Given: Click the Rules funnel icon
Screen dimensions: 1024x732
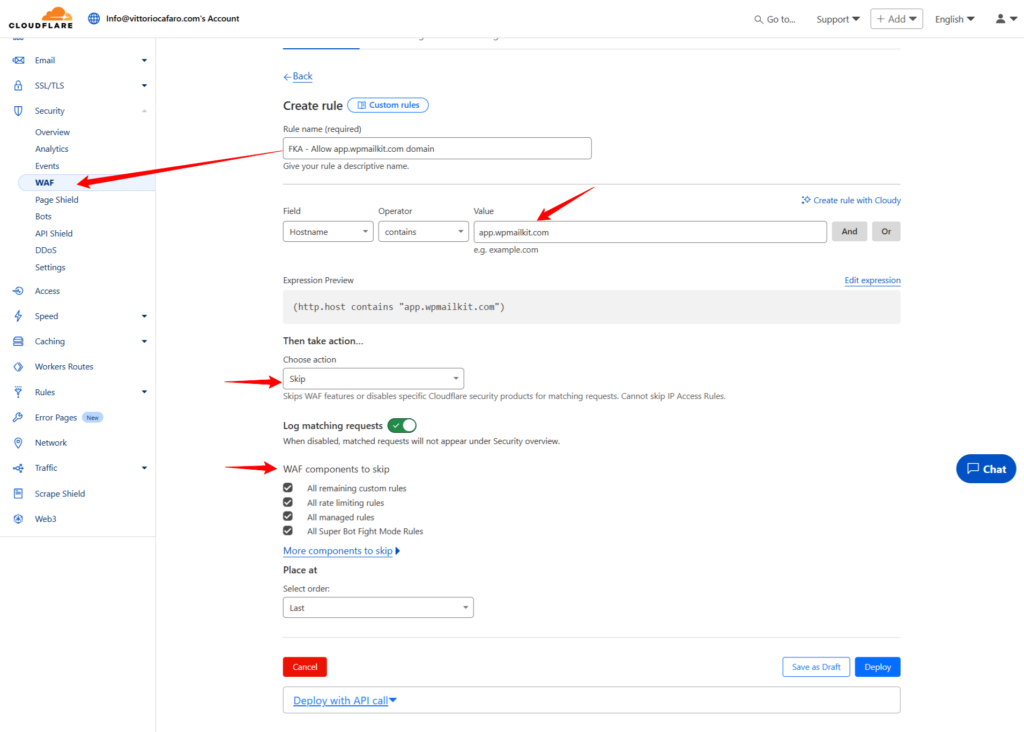Looking at the screenshot, I should point(18,392).
